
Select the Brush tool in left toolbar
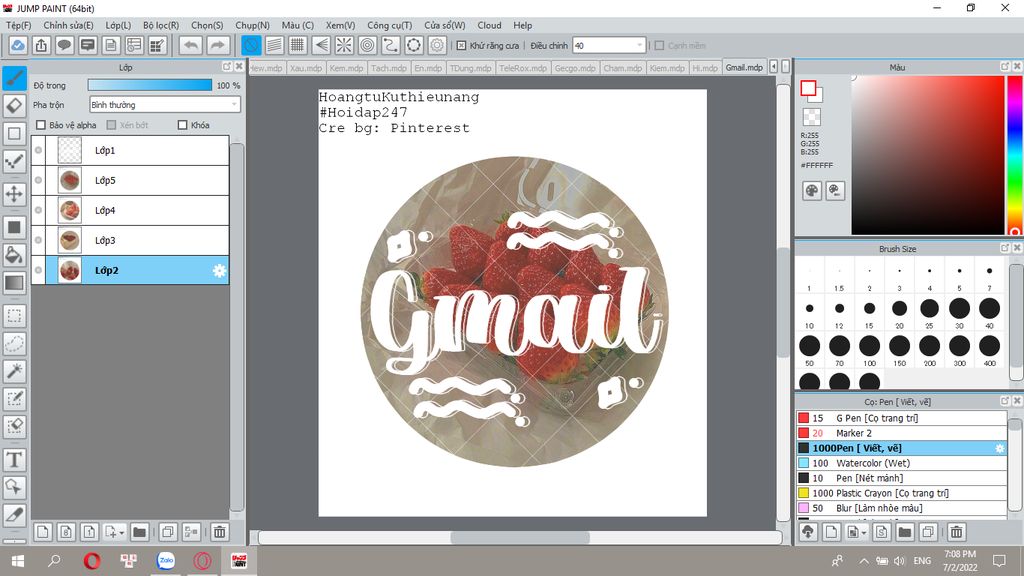pyautogui.click(x=14, y=78)
